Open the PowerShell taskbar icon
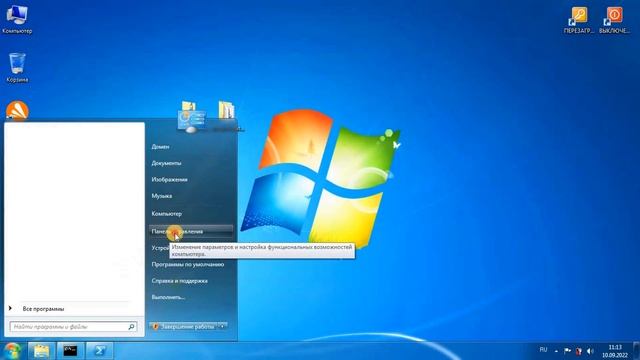Viewport: 640px width, 360px height. 100,351
